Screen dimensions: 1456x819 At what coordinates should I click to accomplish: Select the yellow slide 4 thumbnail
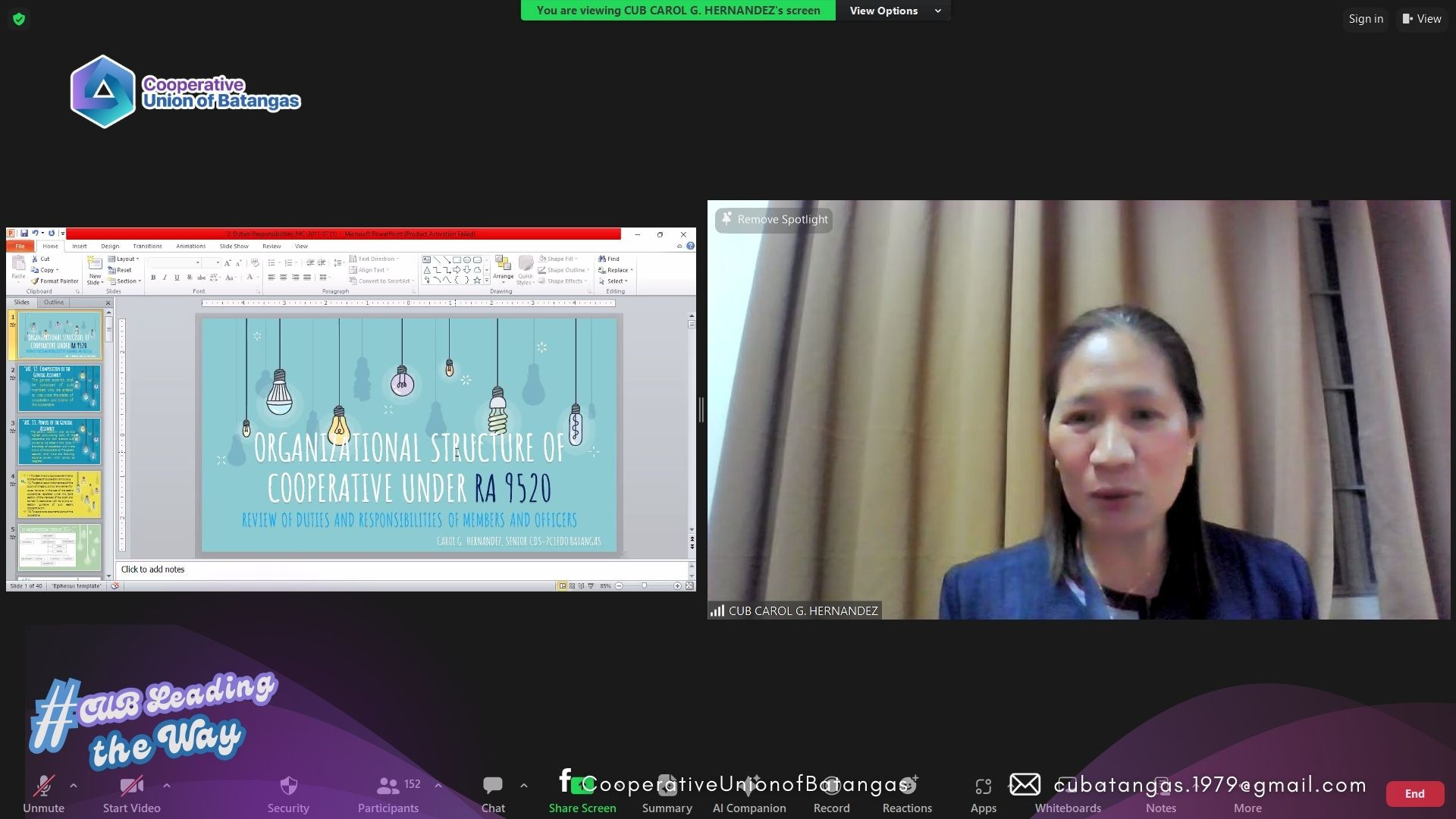59,494
